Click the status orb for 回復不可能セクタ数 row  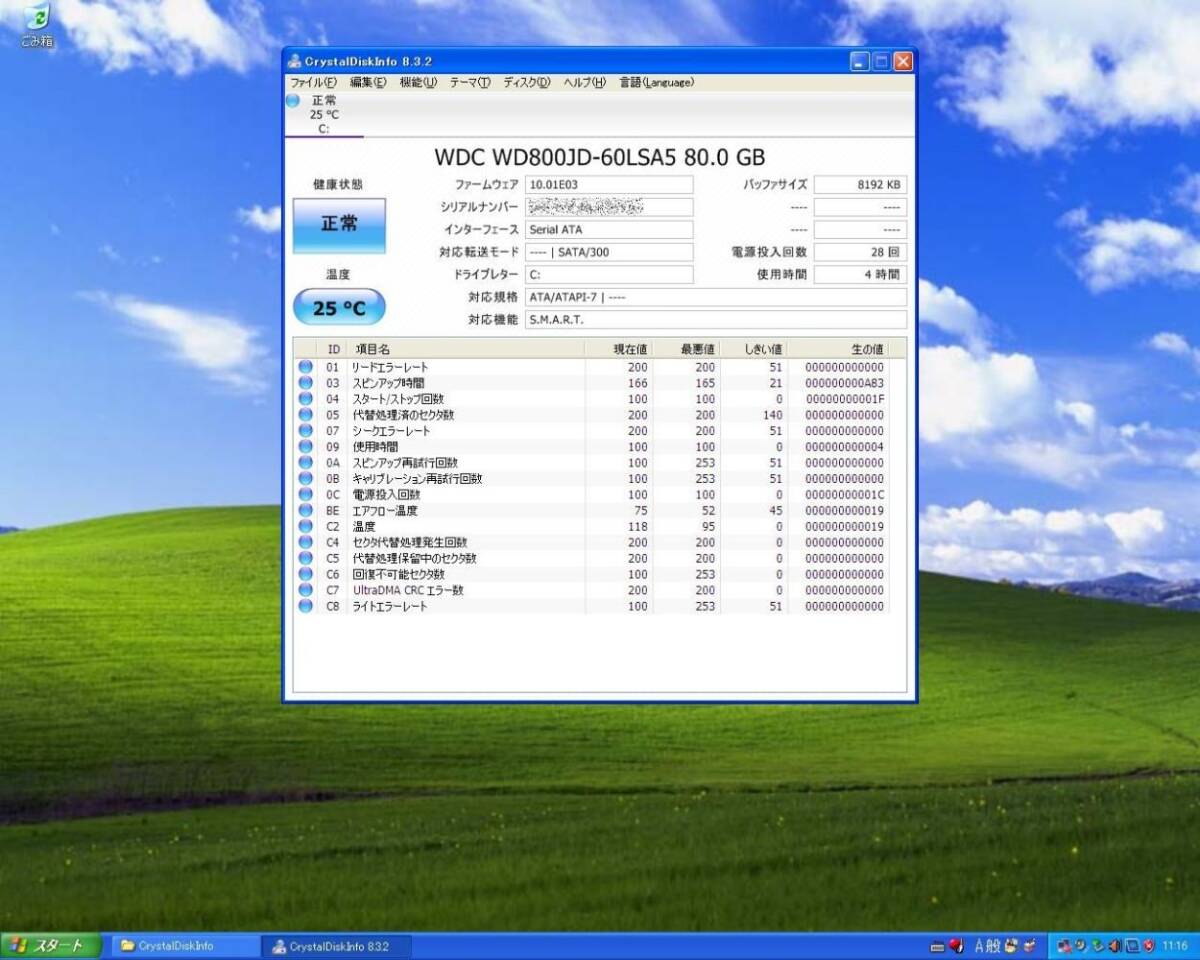305,574
